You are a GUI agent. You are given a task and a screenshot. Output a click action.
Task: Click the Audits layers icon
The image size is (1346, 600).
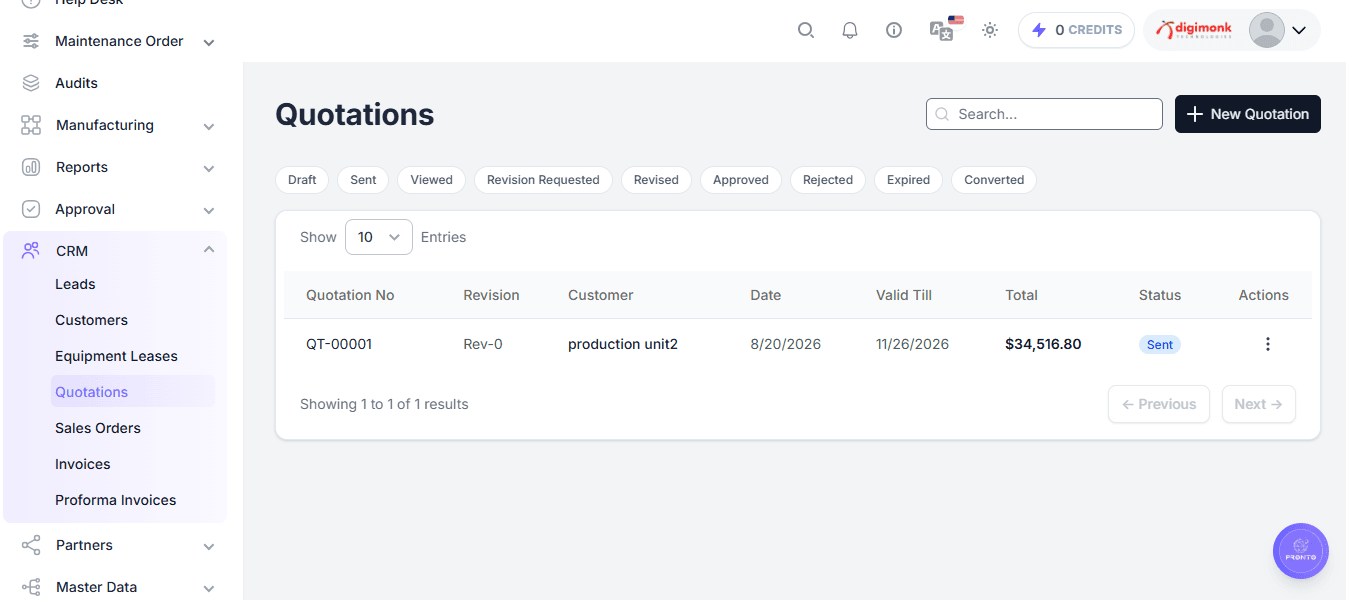(31, 83)
